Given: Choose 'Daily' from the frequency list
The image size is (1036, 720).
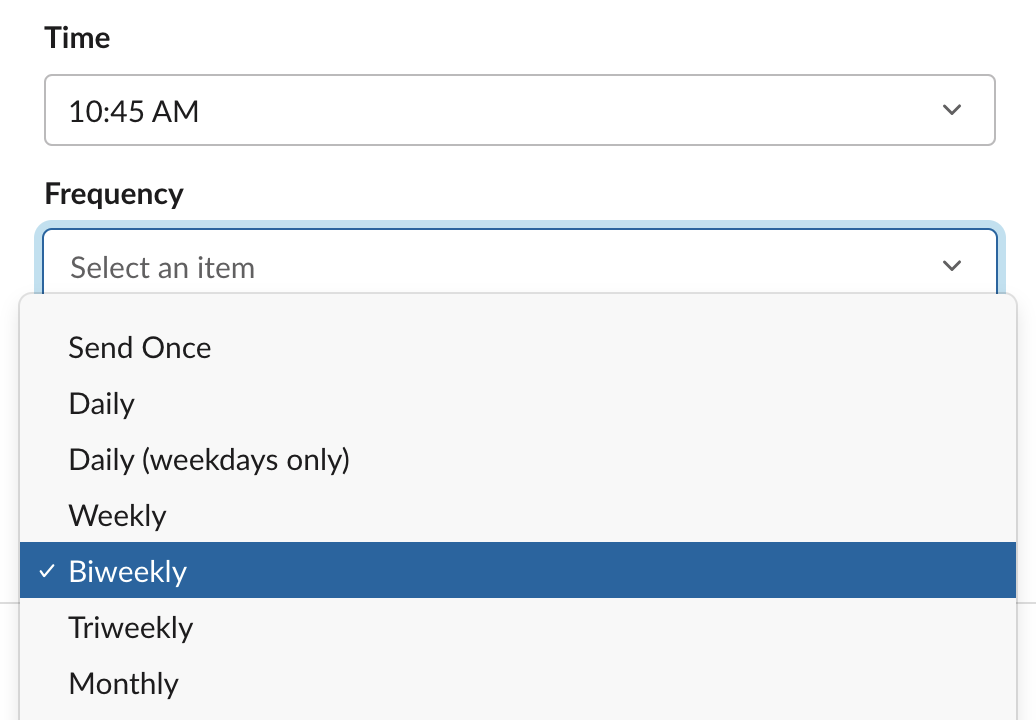Looking at the screenshot, I should tap(101, 404).
